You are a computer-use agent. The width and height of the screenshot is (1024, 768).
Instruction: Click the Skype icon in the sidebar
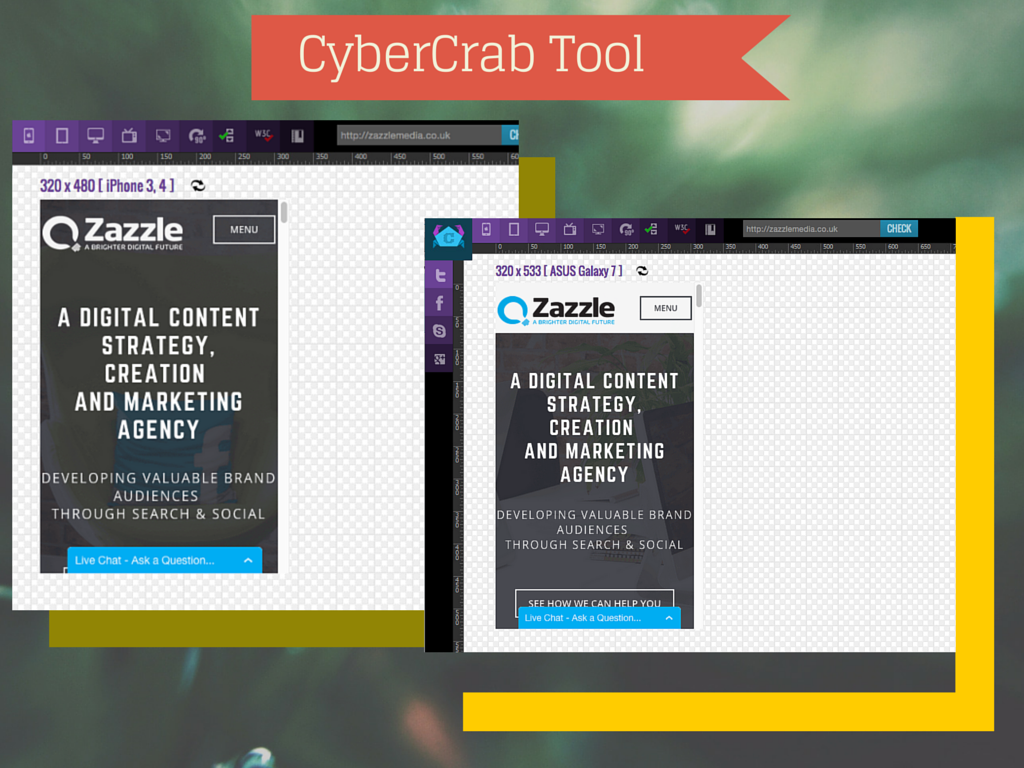point(440,331)
